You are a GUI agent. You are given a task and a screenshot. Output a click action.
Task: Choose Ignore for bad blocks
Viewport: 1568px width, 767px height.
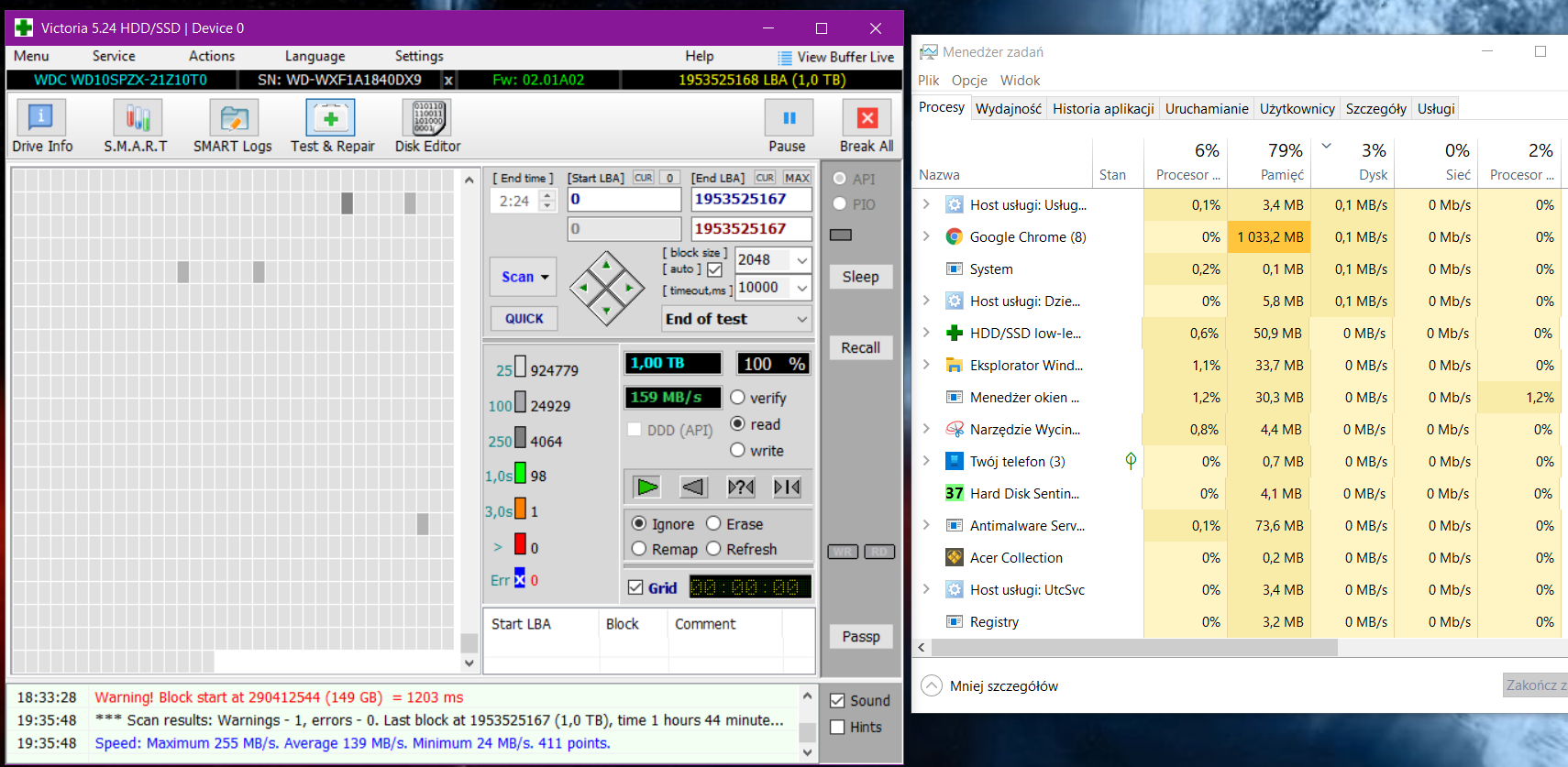[639, 523]
